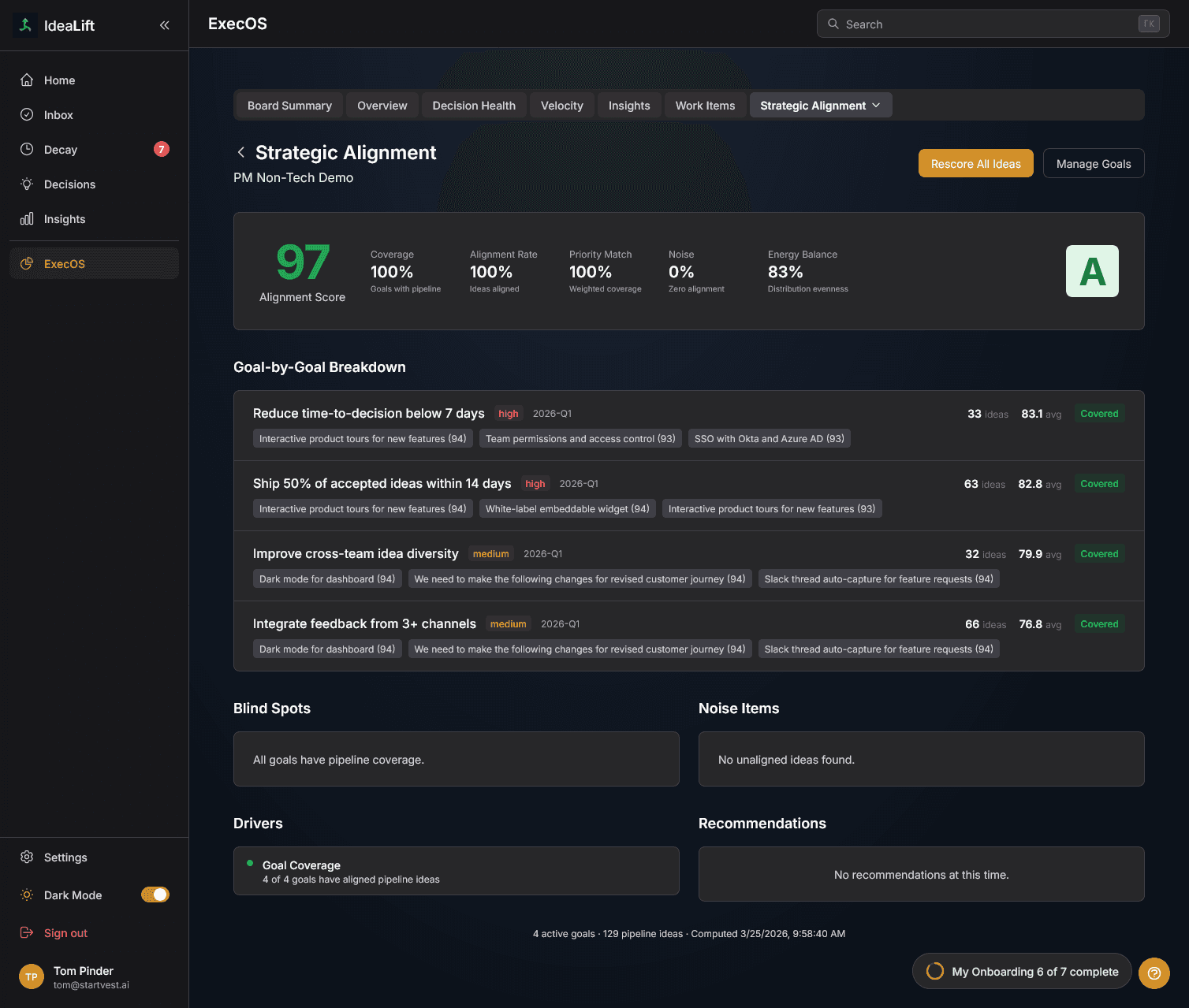Click the Dark Mode sun icon
Image resolution: width=1189 pixels, height=1008 pixels.
(27, 895)
